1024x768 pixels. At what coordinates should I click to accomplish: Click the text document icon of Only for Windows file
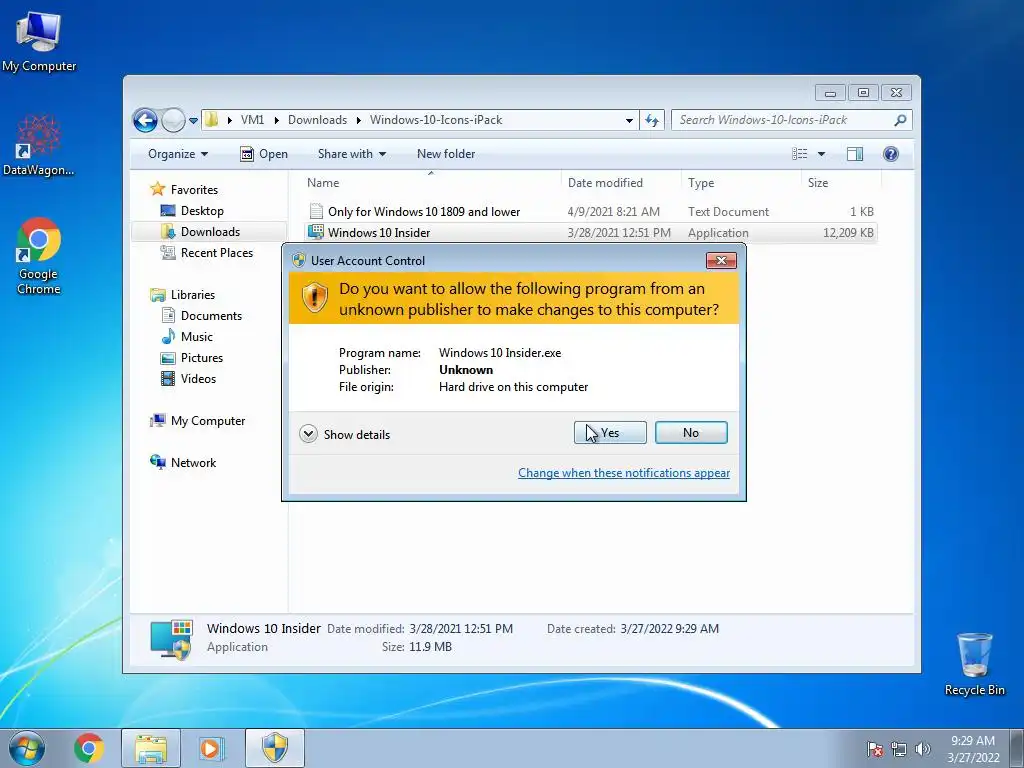(316, 211)
